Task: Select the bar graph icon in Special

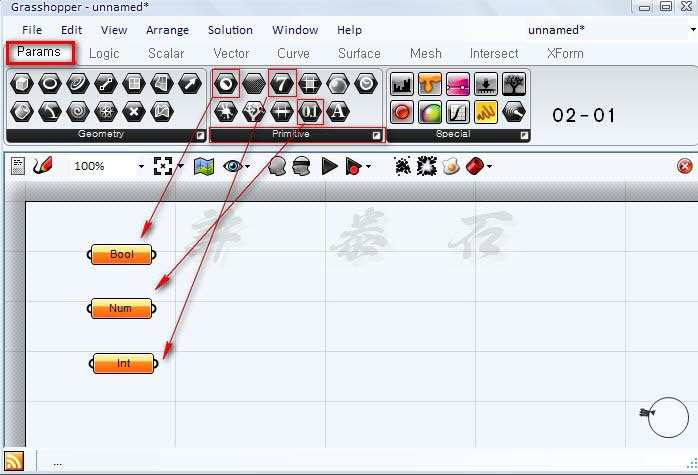Action: point(402,84)
